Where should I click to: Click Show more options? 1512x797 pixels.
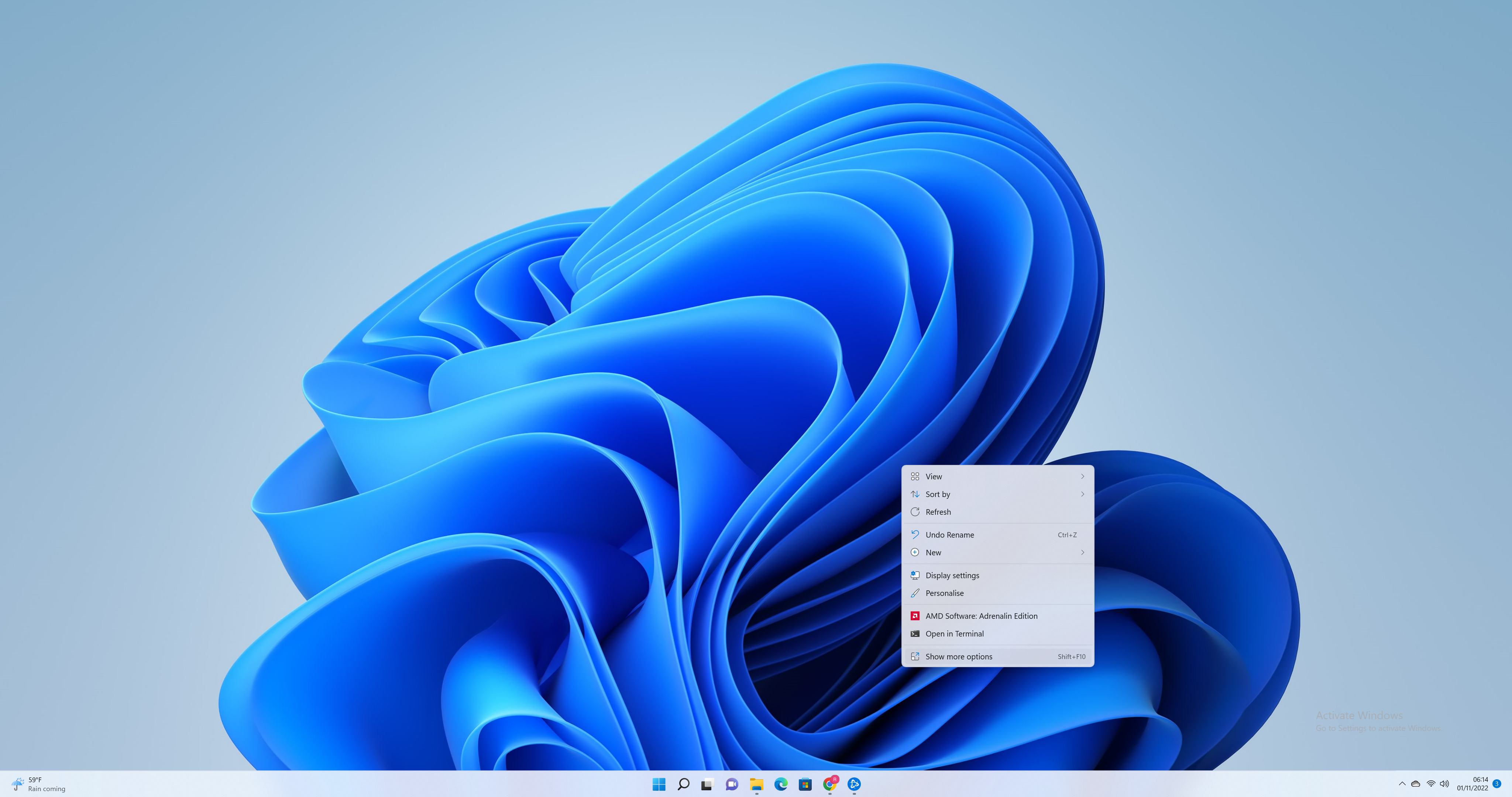(x=998, y=656)
